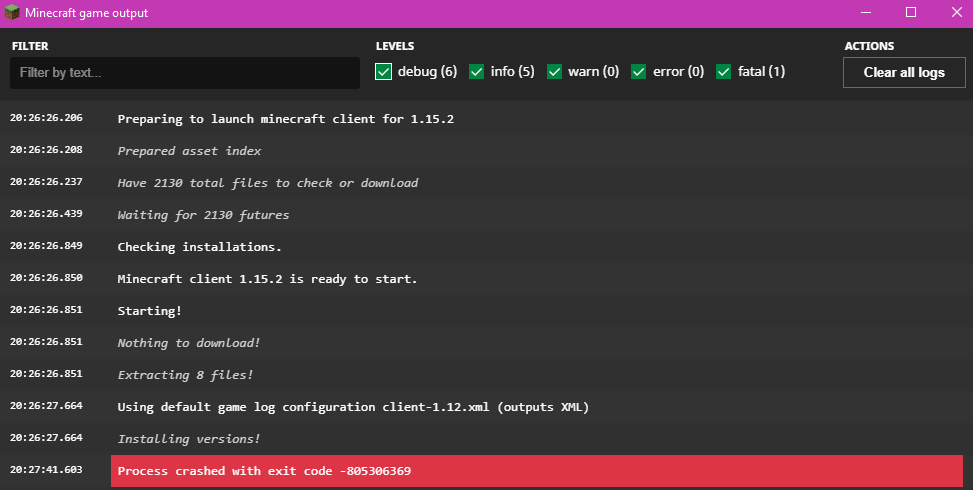Close the Minecraft game output window
The image size is (973, 490).
956,12
